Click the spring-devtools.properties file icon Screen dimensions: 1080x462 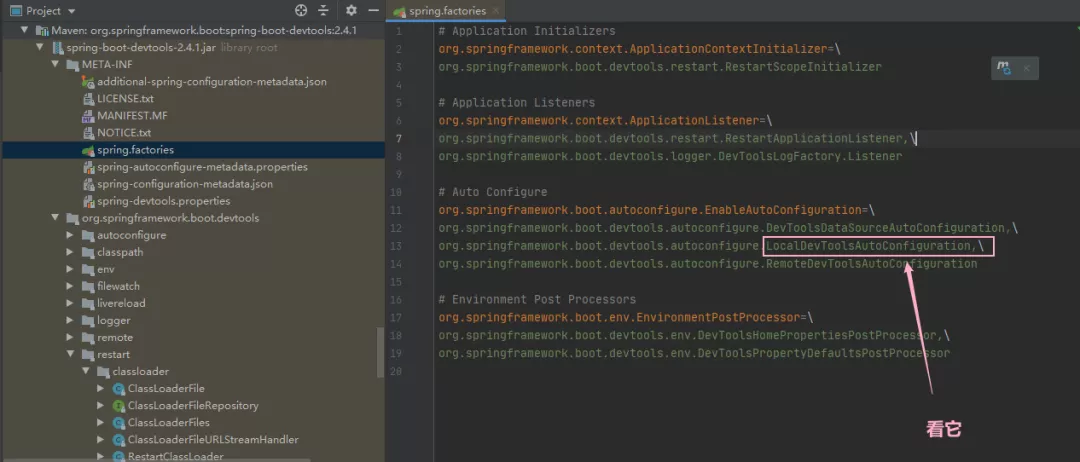click(87, 201)
